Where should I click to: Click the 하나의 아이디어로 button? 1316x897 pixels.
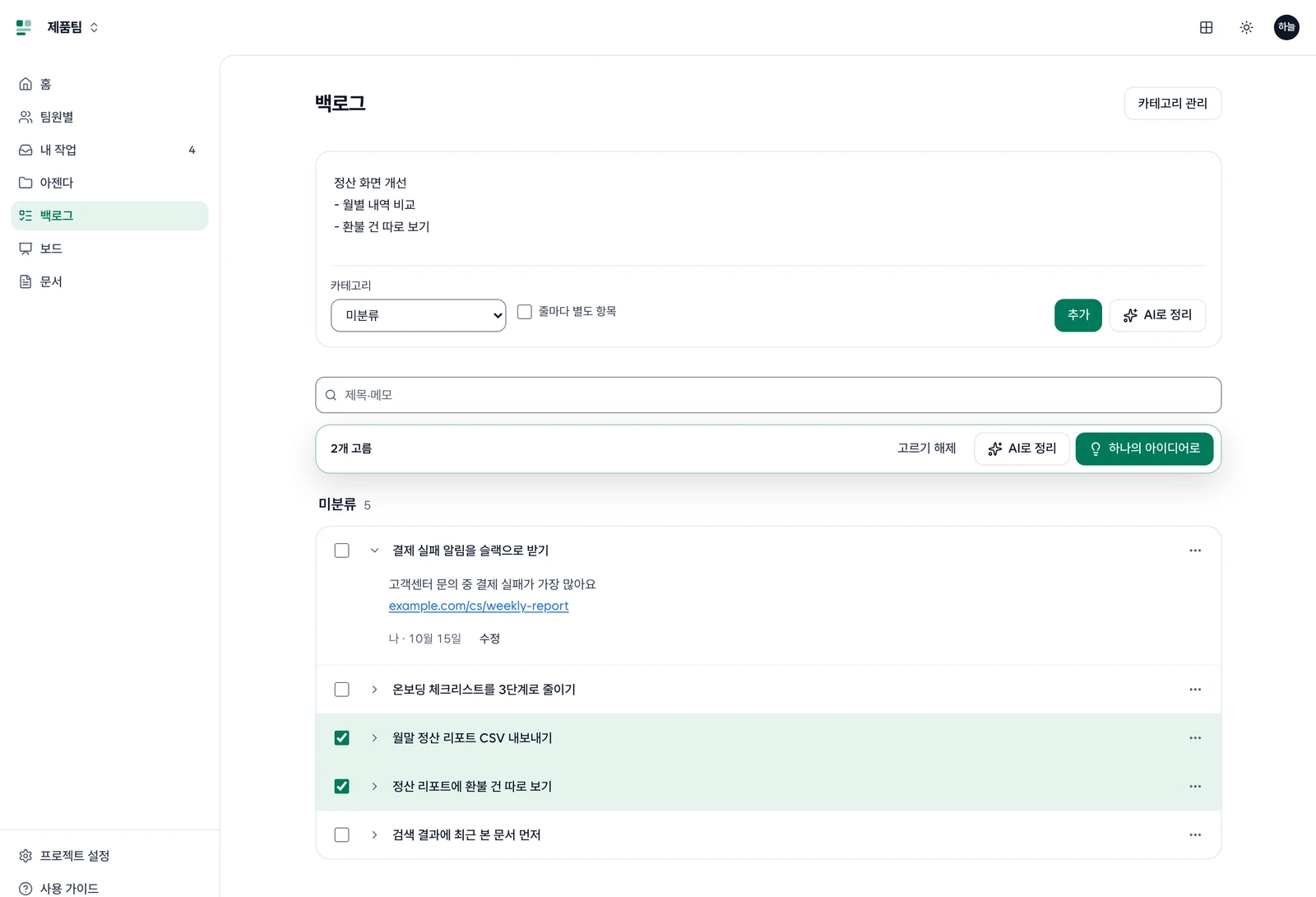point(1144,448)
